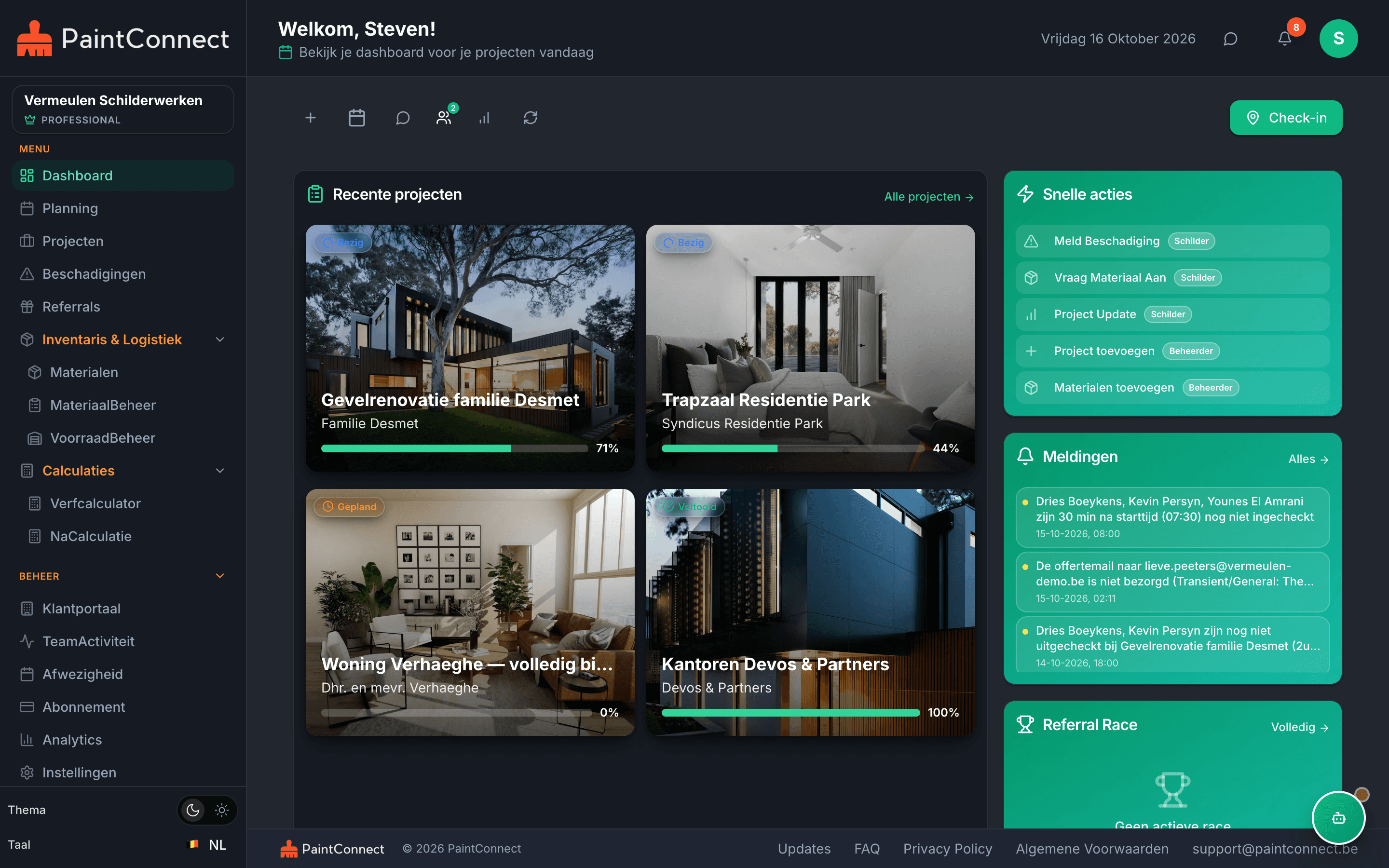The width and height of the screenshot is (1389, 868).
Task: Open Projecten in the sidebar menu
Action: coord(123,241)
